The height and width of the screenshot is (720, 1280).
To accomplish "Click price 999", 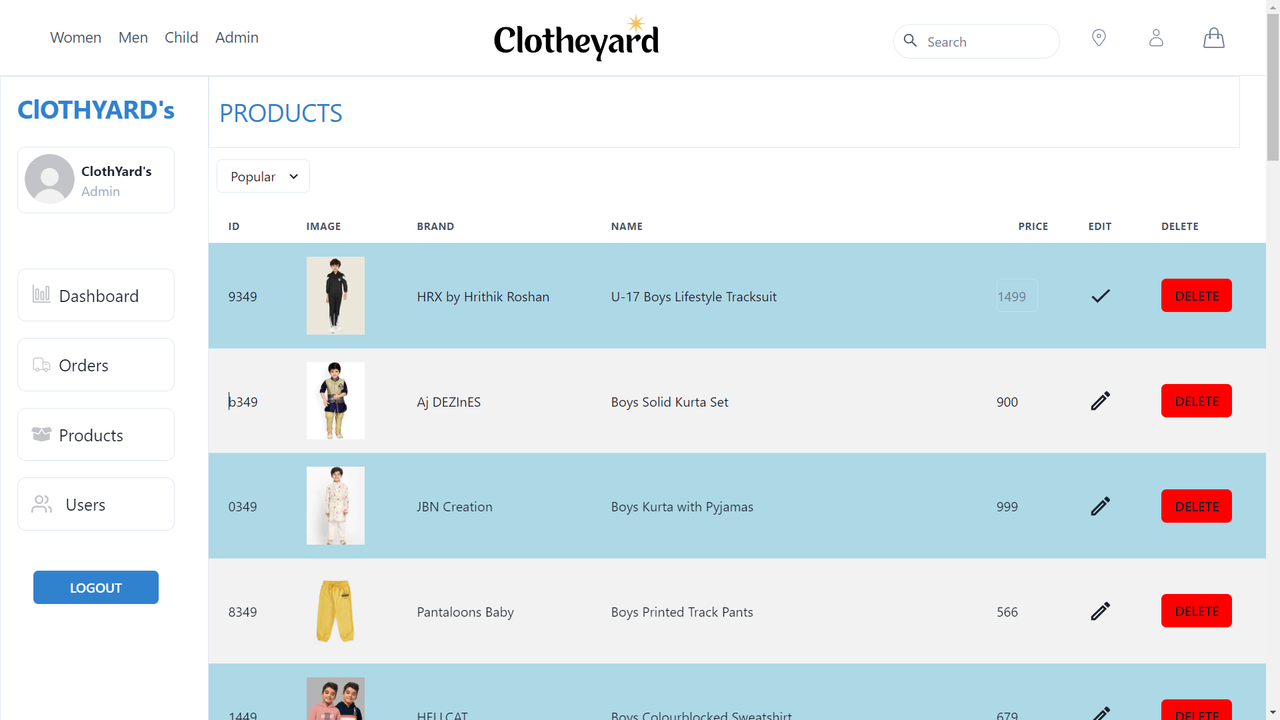I will click(1007, 506).
